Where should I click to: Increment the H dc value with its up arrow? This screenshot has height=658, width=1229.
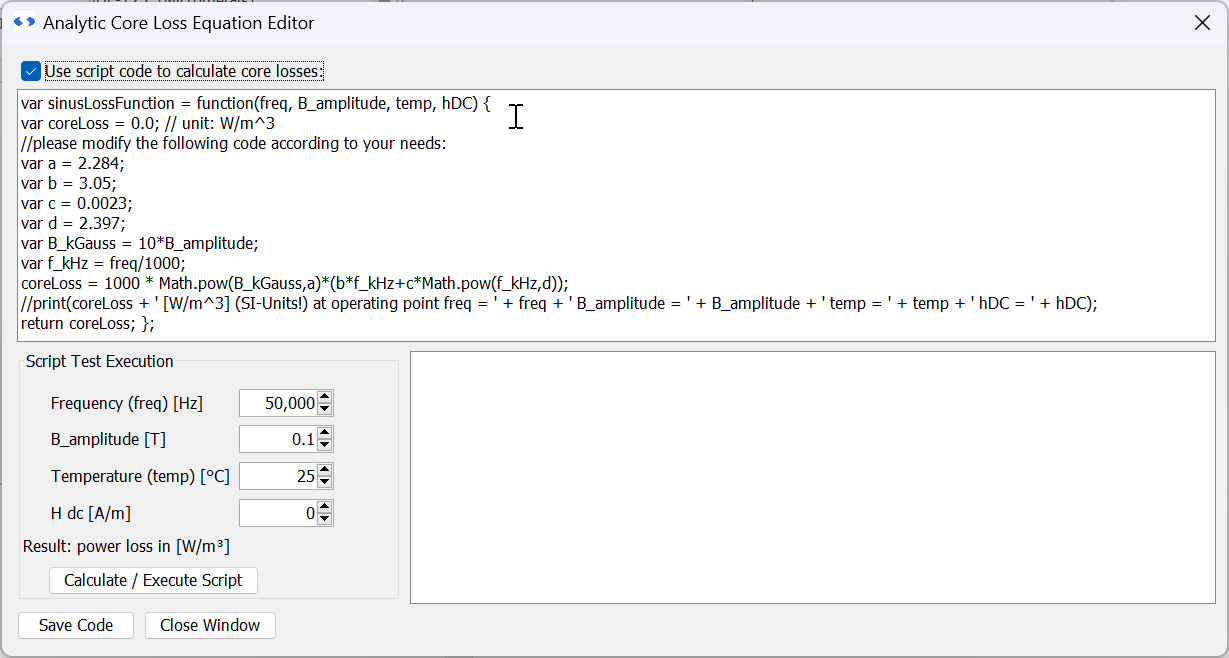[326, 508]
